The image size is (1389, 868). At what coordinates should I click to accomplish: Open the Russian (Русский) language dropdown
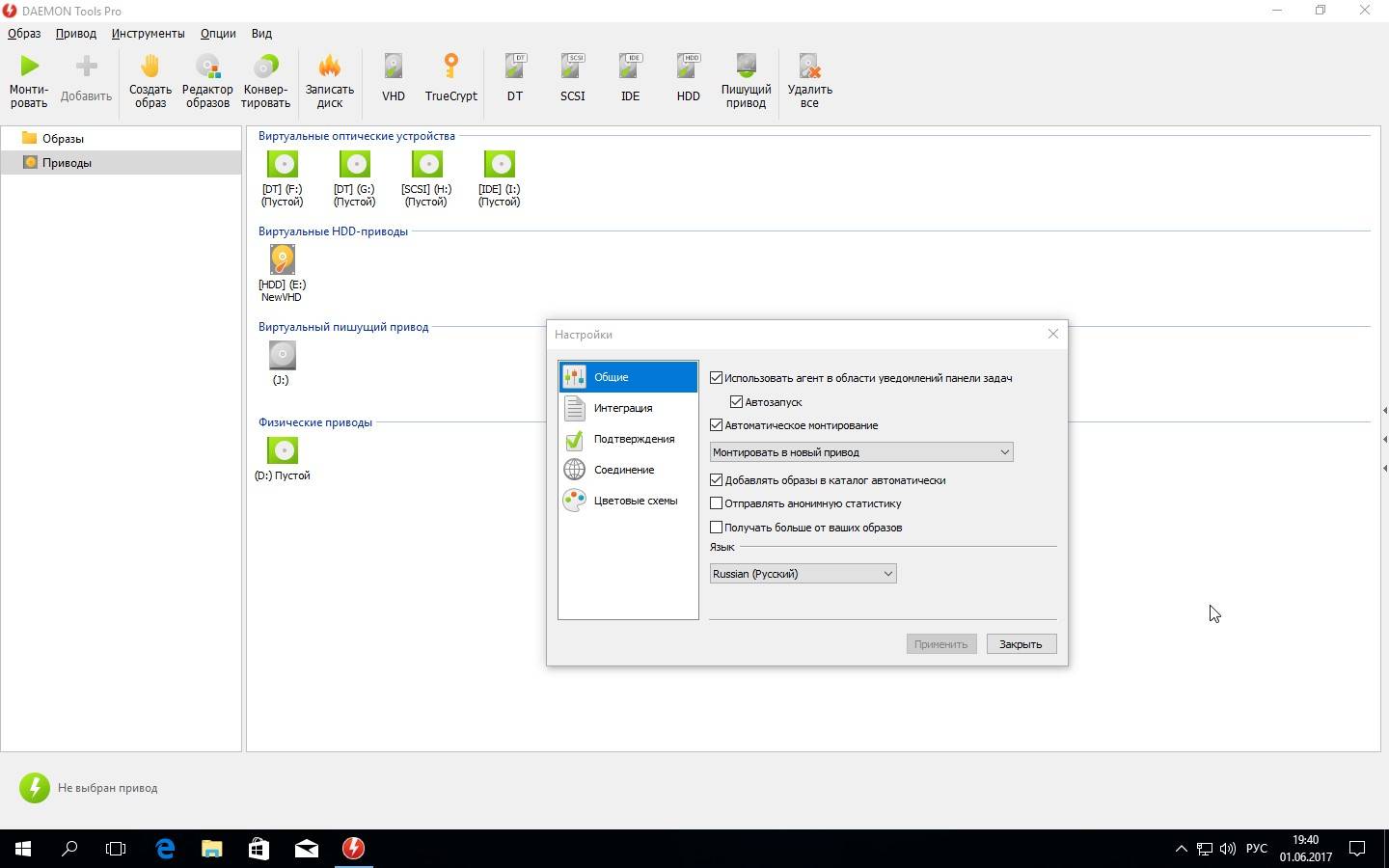(803, 574)
